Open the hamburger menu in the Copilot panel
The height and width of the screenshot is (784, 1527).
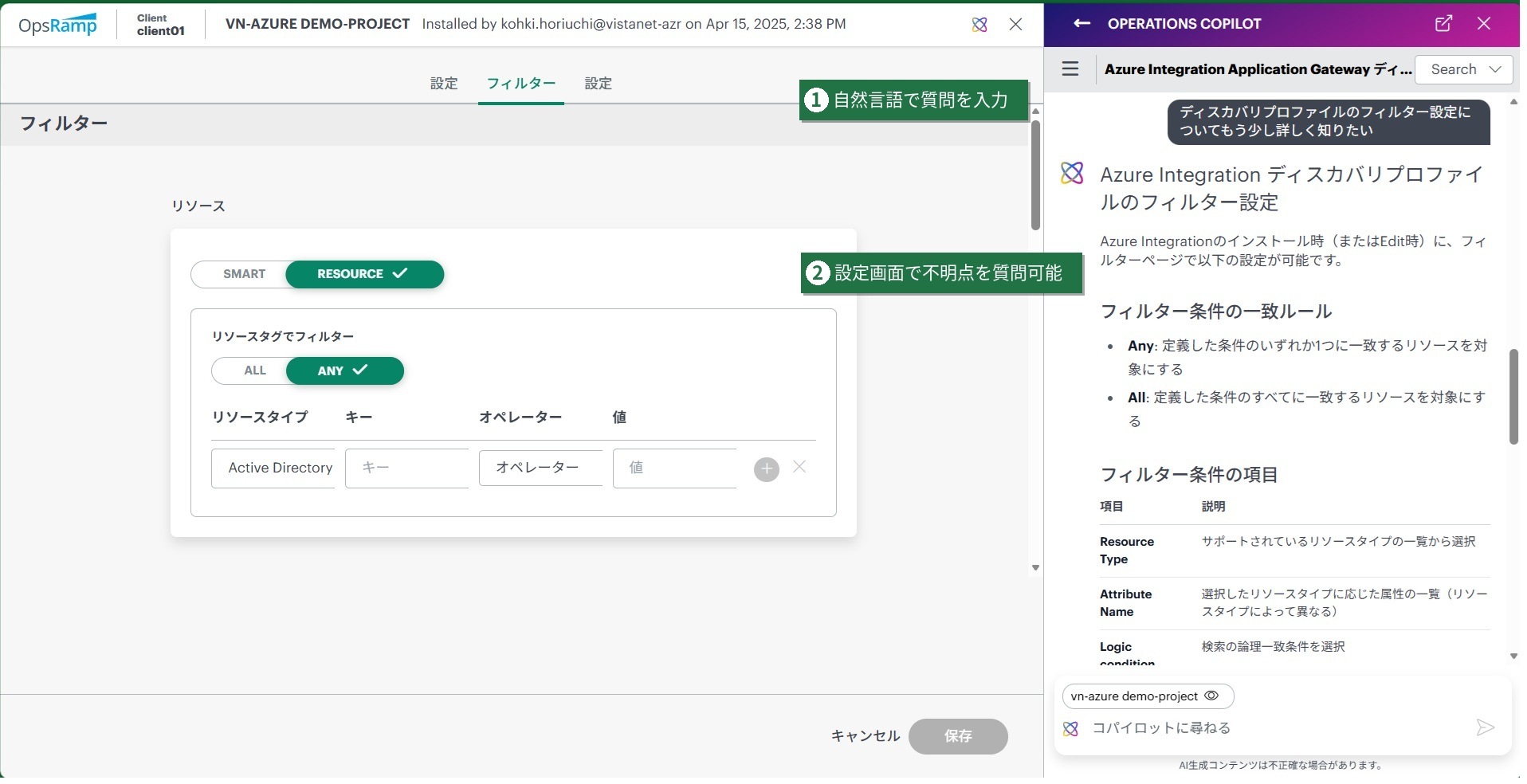point(1070,69)
